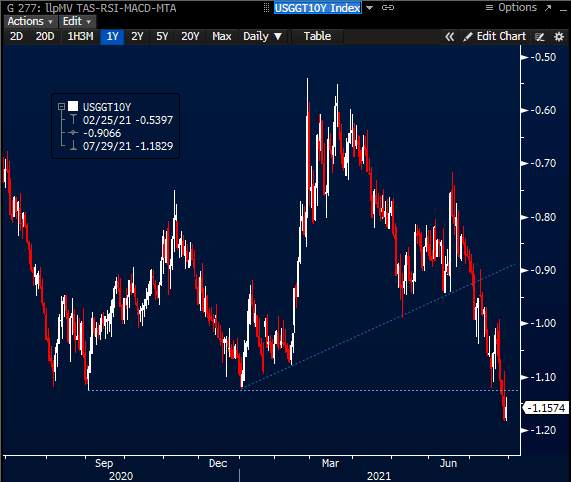This screenshot has height=482, width=571.
Task: Click the annotate pencil-note icon
Action: tap(540, 37)
